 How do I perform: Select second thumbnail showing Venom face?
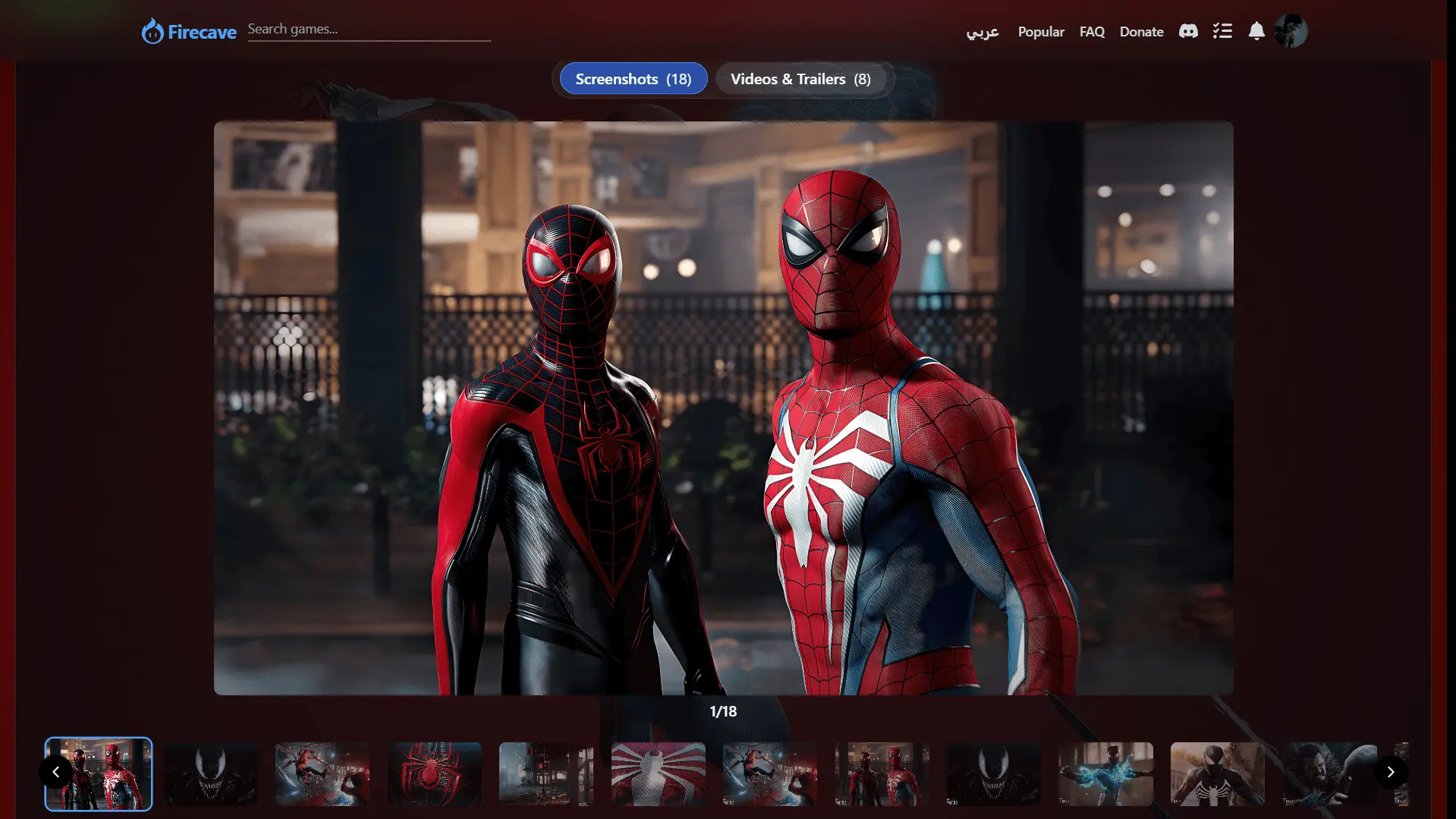(211, 774)
